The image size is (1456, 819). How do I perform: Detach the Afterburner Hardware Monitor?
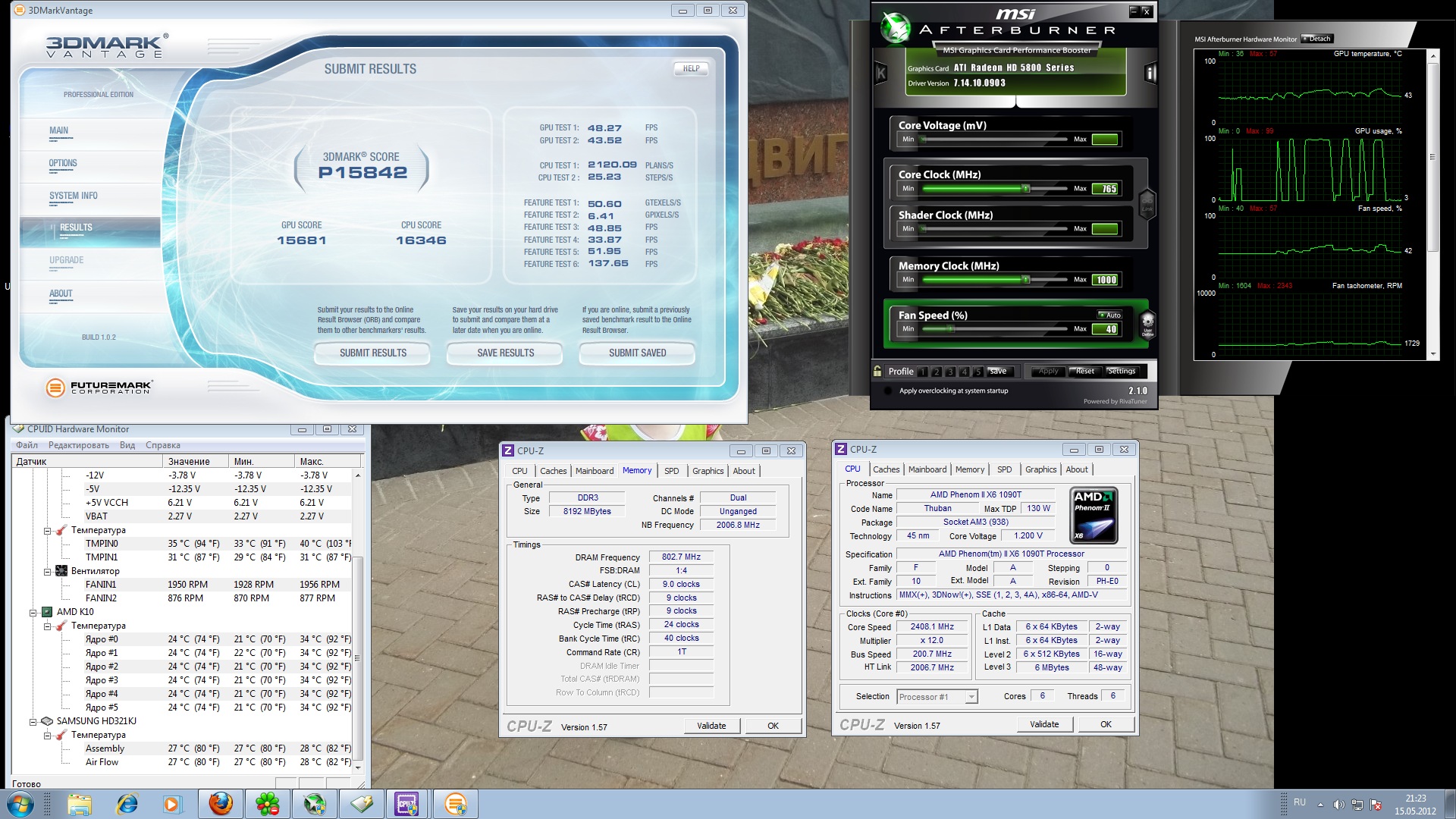(1317, 39)
